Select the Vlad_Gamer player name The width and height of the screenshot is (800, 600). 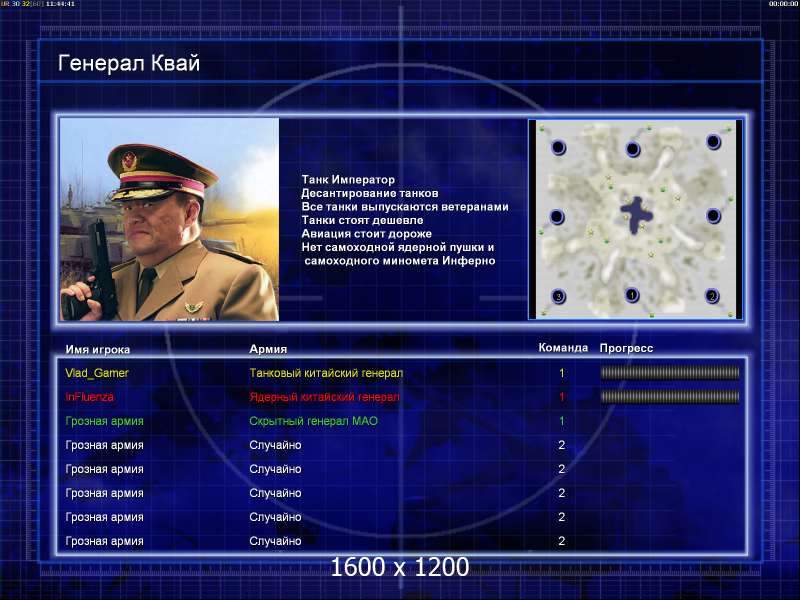click(97, 373)
